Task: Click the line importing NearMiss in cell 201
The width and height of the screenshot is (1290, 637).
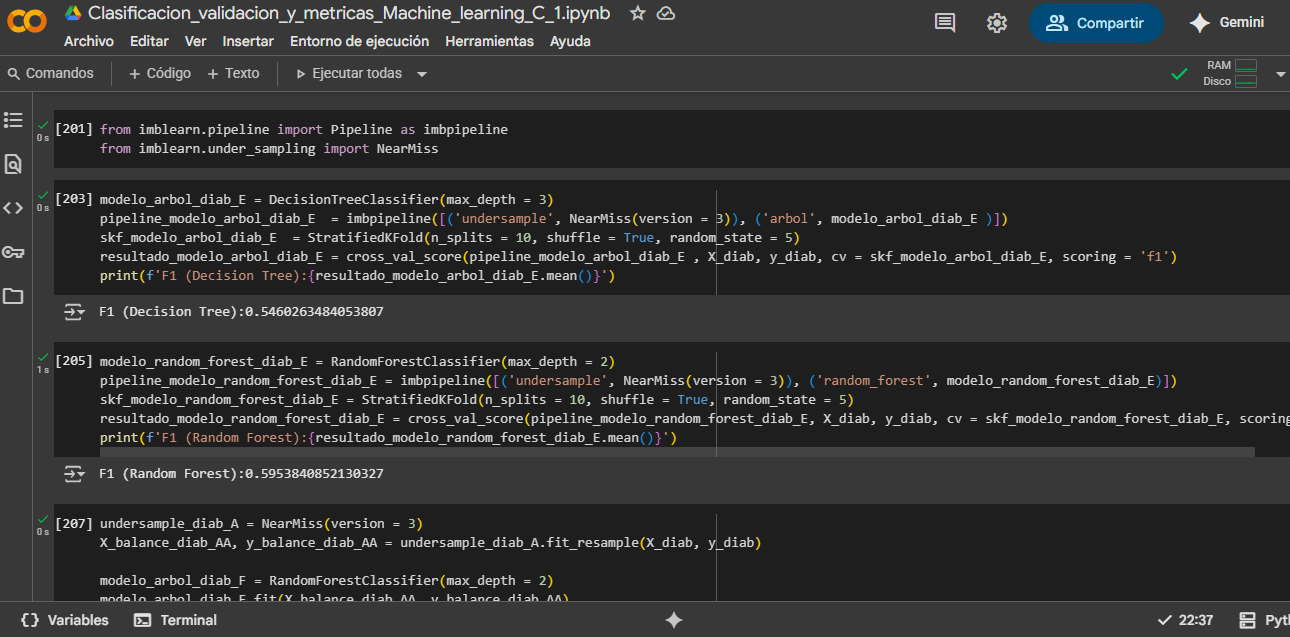Action: point(269,149)
